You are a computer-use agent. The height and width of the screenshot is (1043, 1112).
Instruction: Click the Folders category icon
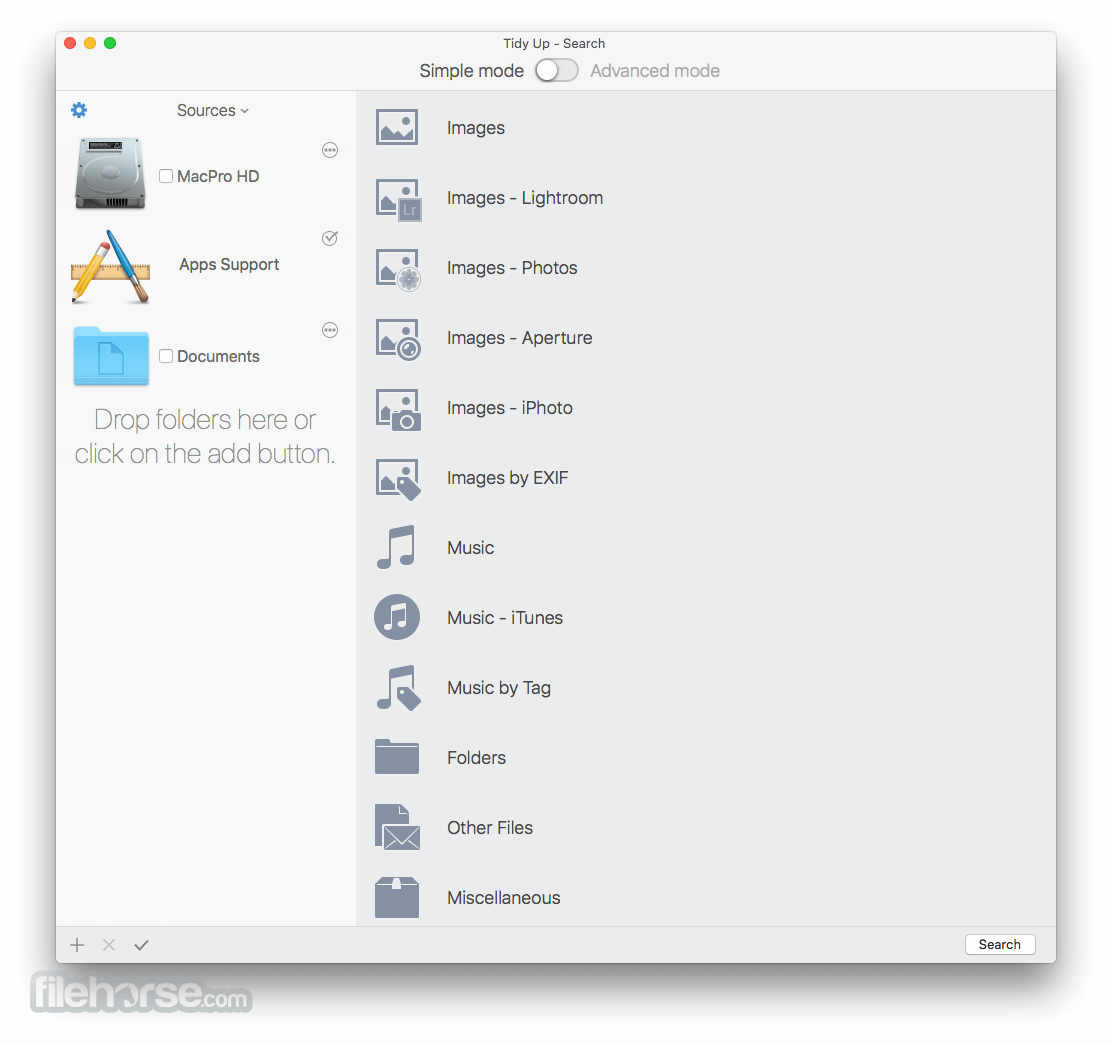coord(396,757)
